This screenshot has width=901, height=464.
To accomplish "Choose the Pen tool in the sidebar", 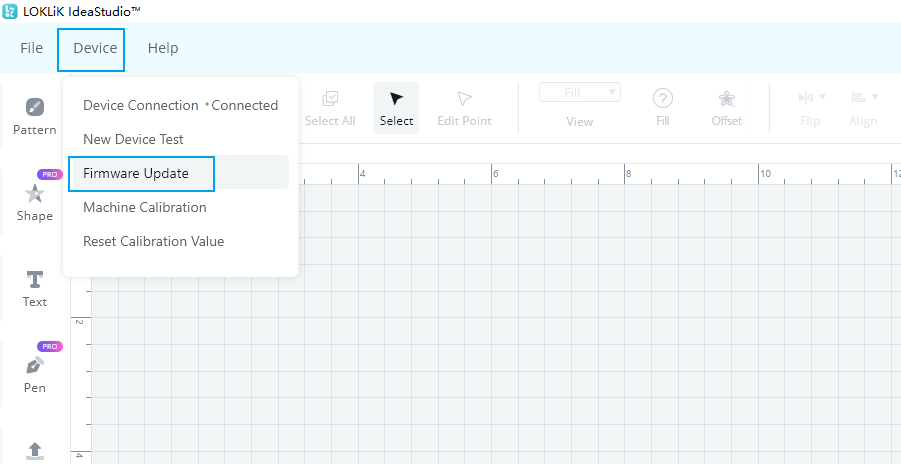I will [34, 375].
